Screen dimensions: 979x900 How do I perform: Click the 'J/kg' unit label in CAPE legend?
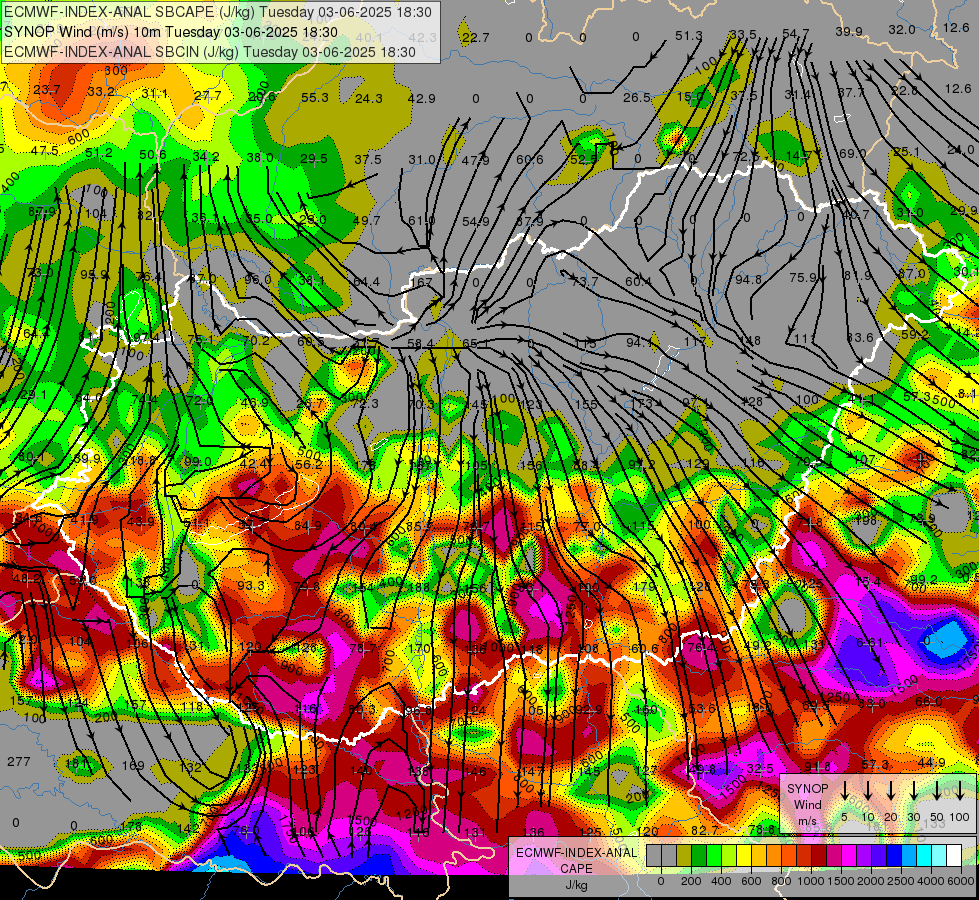(576, 885)
